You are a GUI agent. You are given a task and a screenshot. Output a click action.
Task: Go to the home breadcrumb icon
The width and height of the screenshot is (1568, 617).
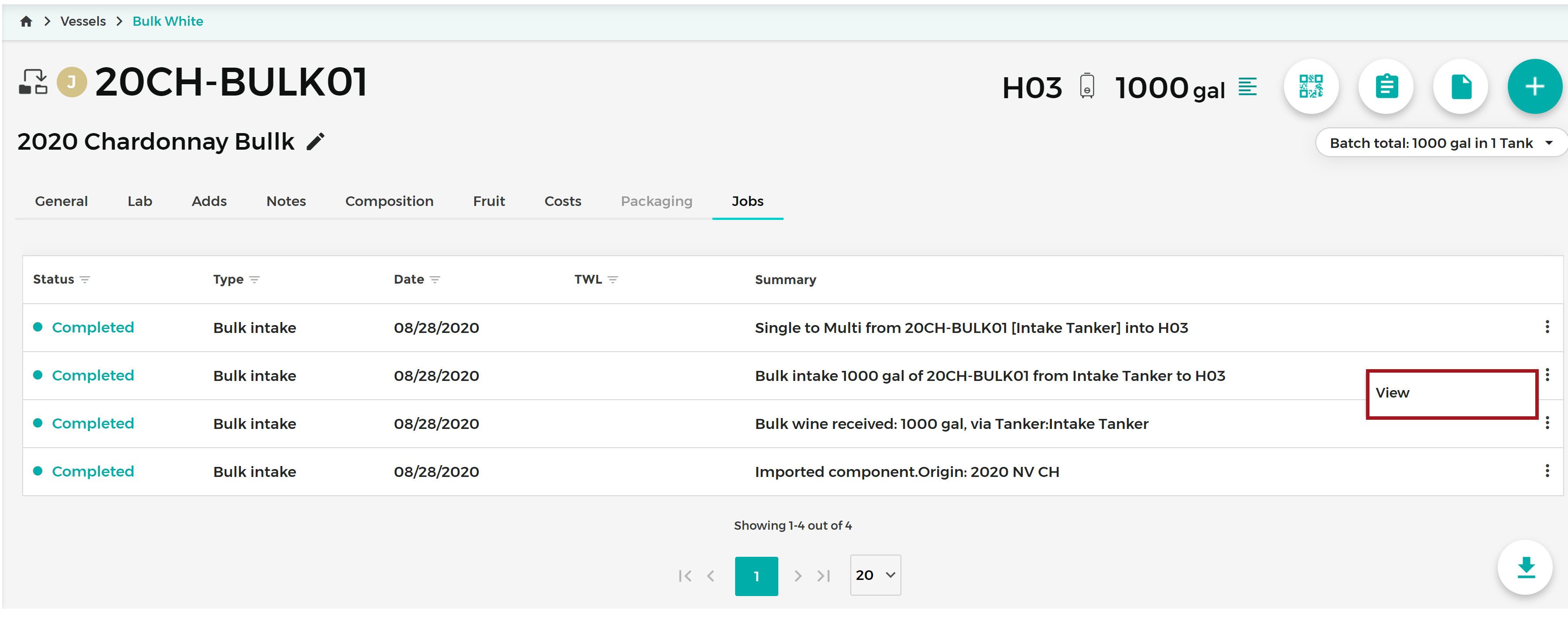click(26, 22)
